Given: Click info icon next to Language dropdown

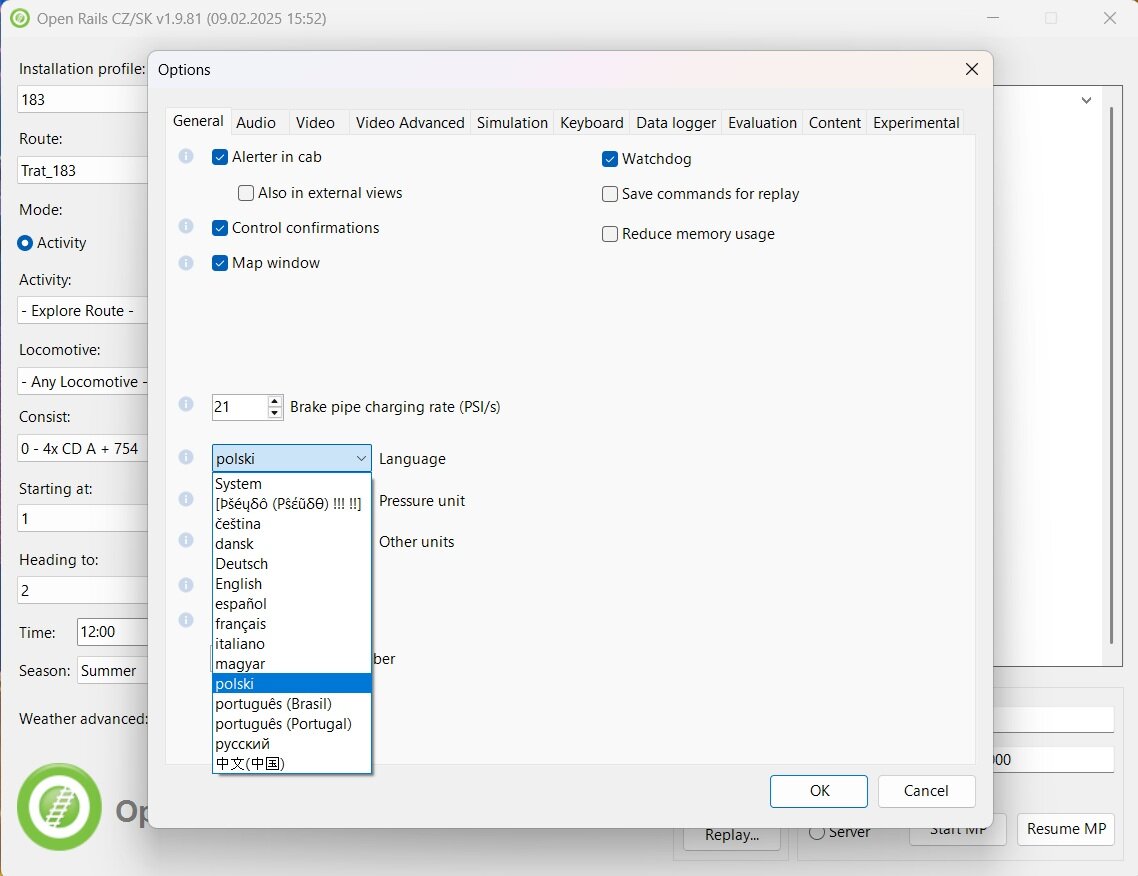Looking at the screenshot, I should tap(186, 457).
